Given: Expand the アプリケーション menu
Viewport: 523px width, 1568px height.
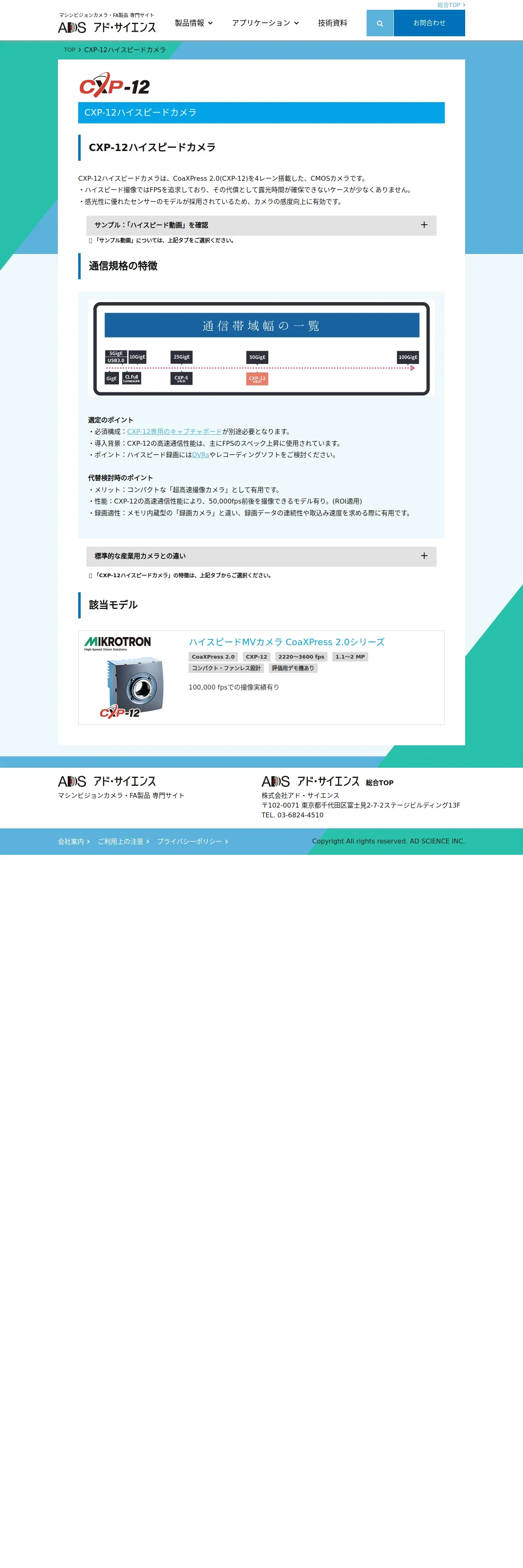Looking at the screenshot, I should tap(265, 23).
